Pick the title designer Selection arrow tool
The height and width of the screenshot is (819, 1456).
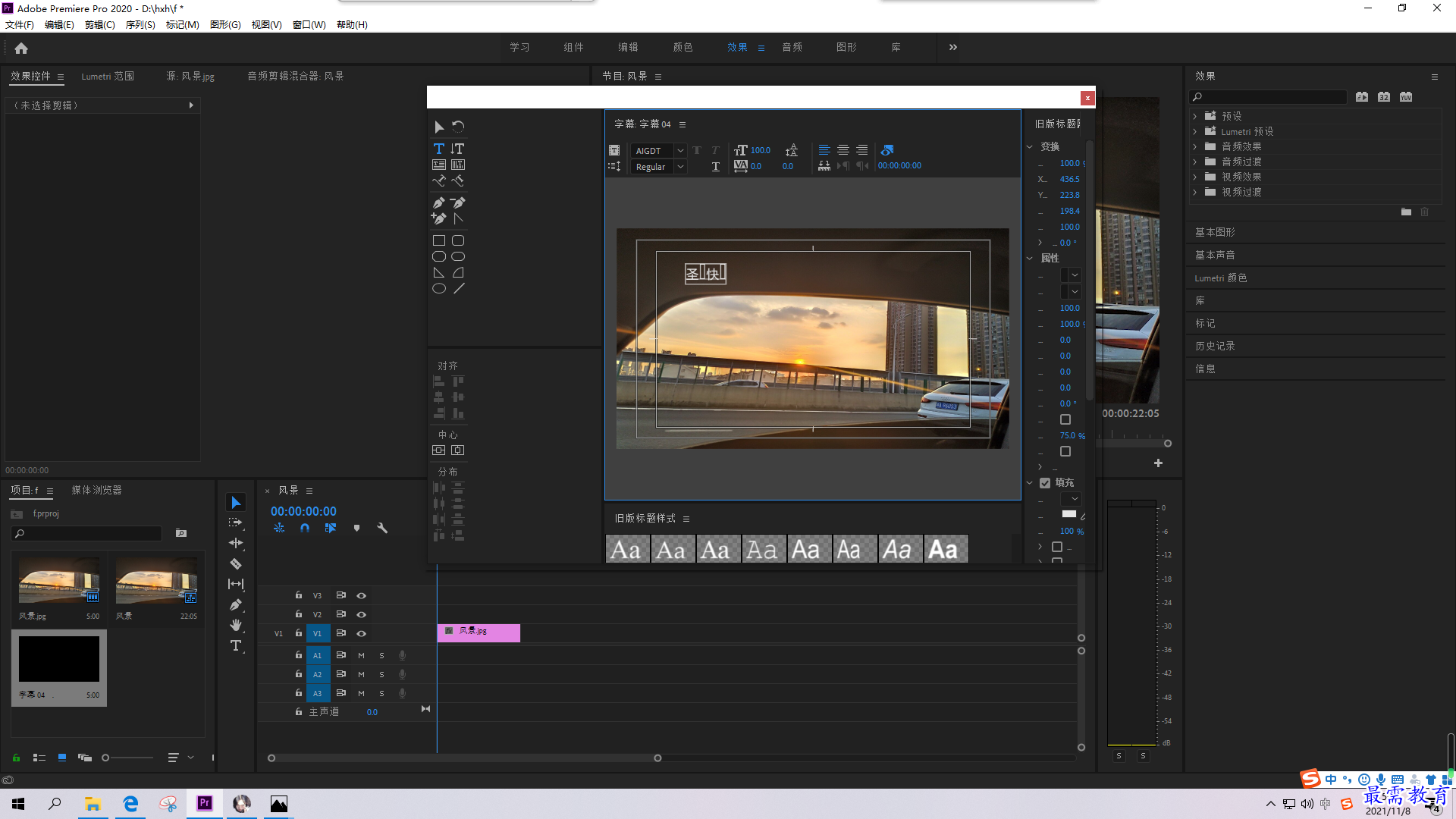pyautogui.click(x=439, y=127)
